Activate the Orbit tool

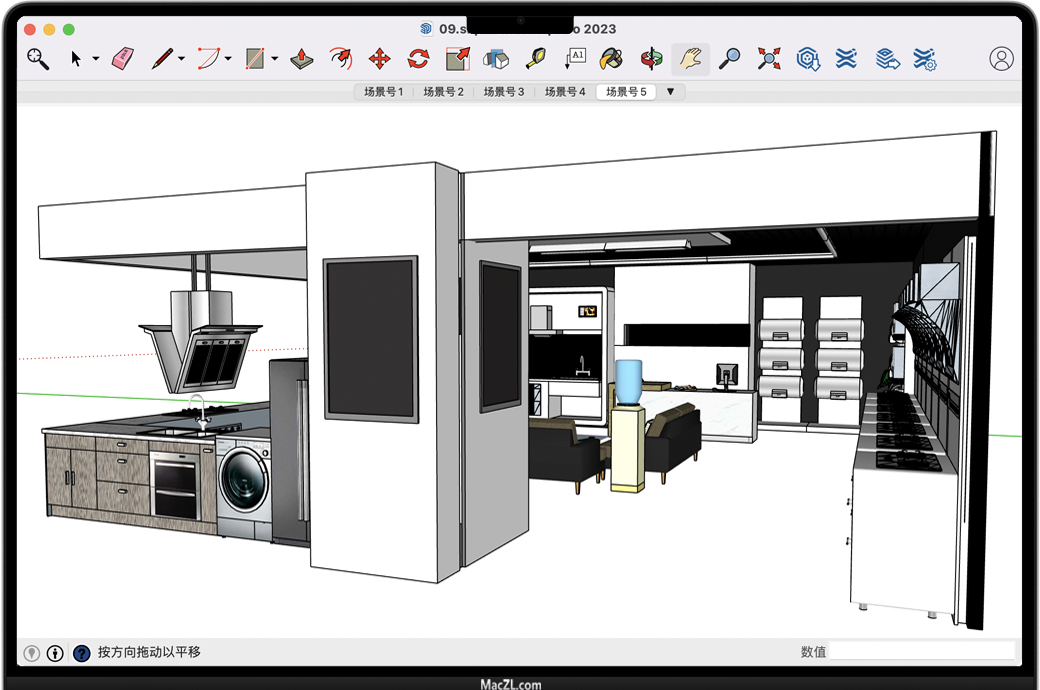(652, 59)
